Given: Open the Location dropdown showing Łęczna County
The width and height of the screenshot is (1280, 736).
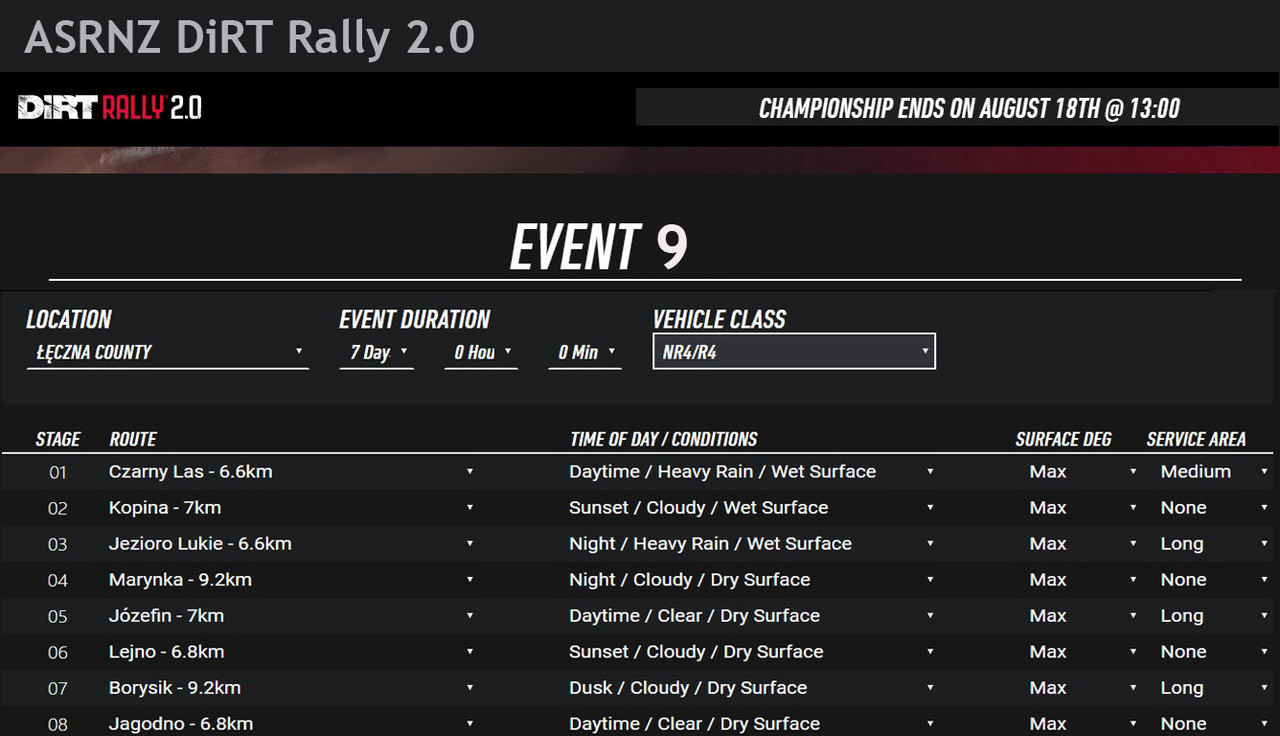Looking at the screenshot, I should [167, 352].
